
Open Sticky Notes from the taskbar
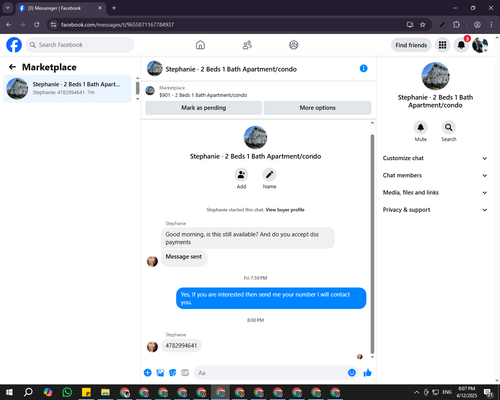[86, 392]
